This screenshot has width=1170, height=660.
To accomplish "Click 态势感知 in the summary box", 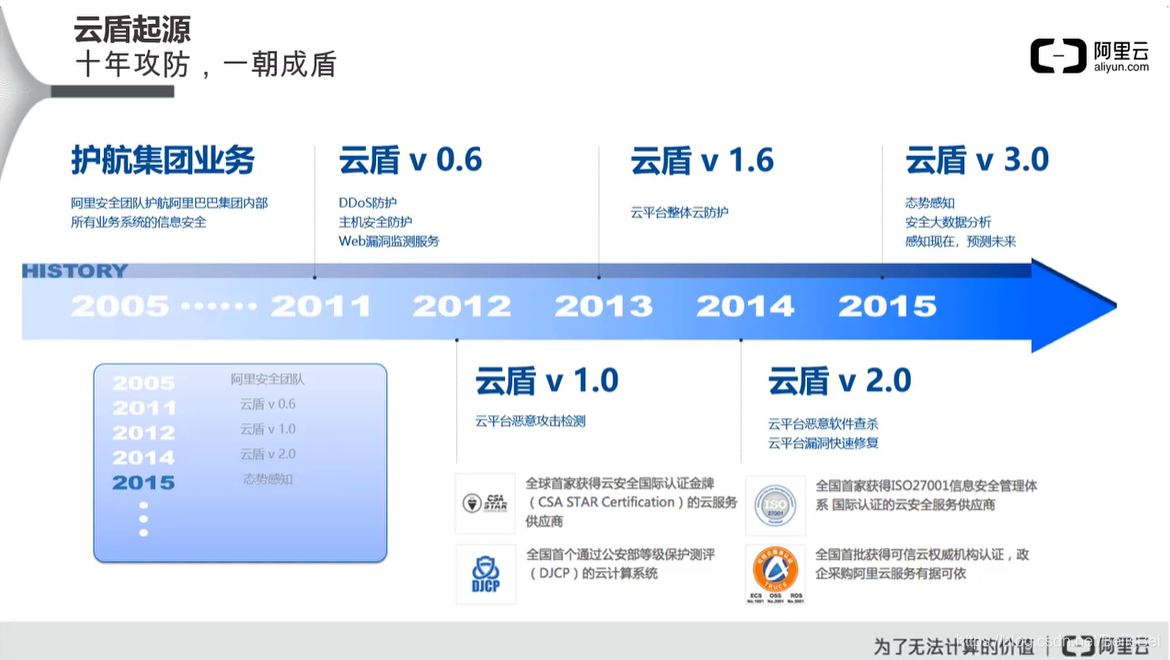I will [267, 480].
